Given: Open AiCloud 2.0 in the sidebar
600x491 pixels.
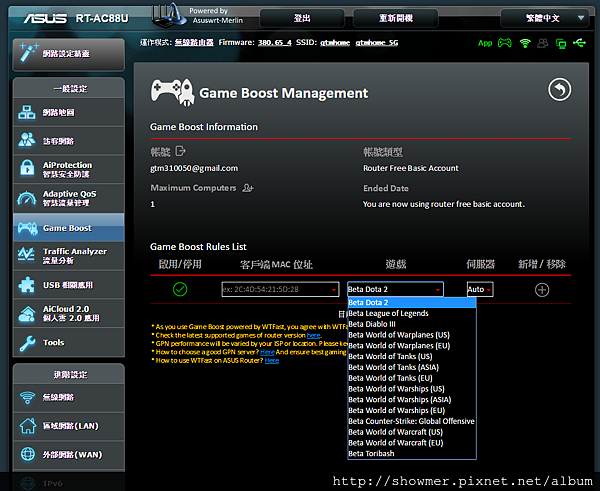Looking at the screenshot, I should (68, 313).
